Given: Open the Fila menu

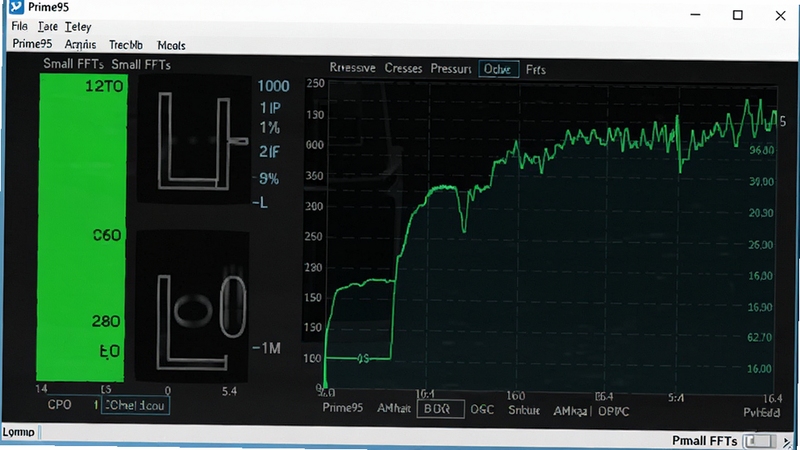Looking at the screenshot, I should point(19,26).
